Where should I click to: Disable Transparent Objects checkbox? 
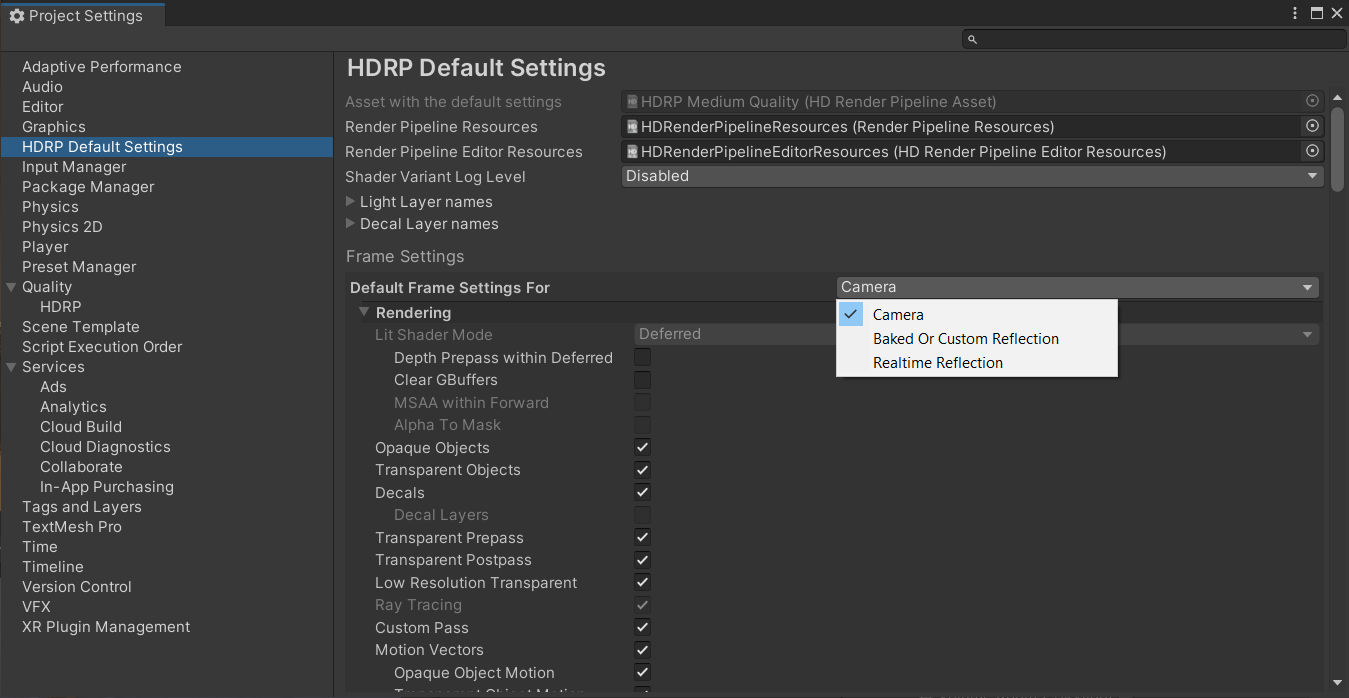(x=642, y=470)
